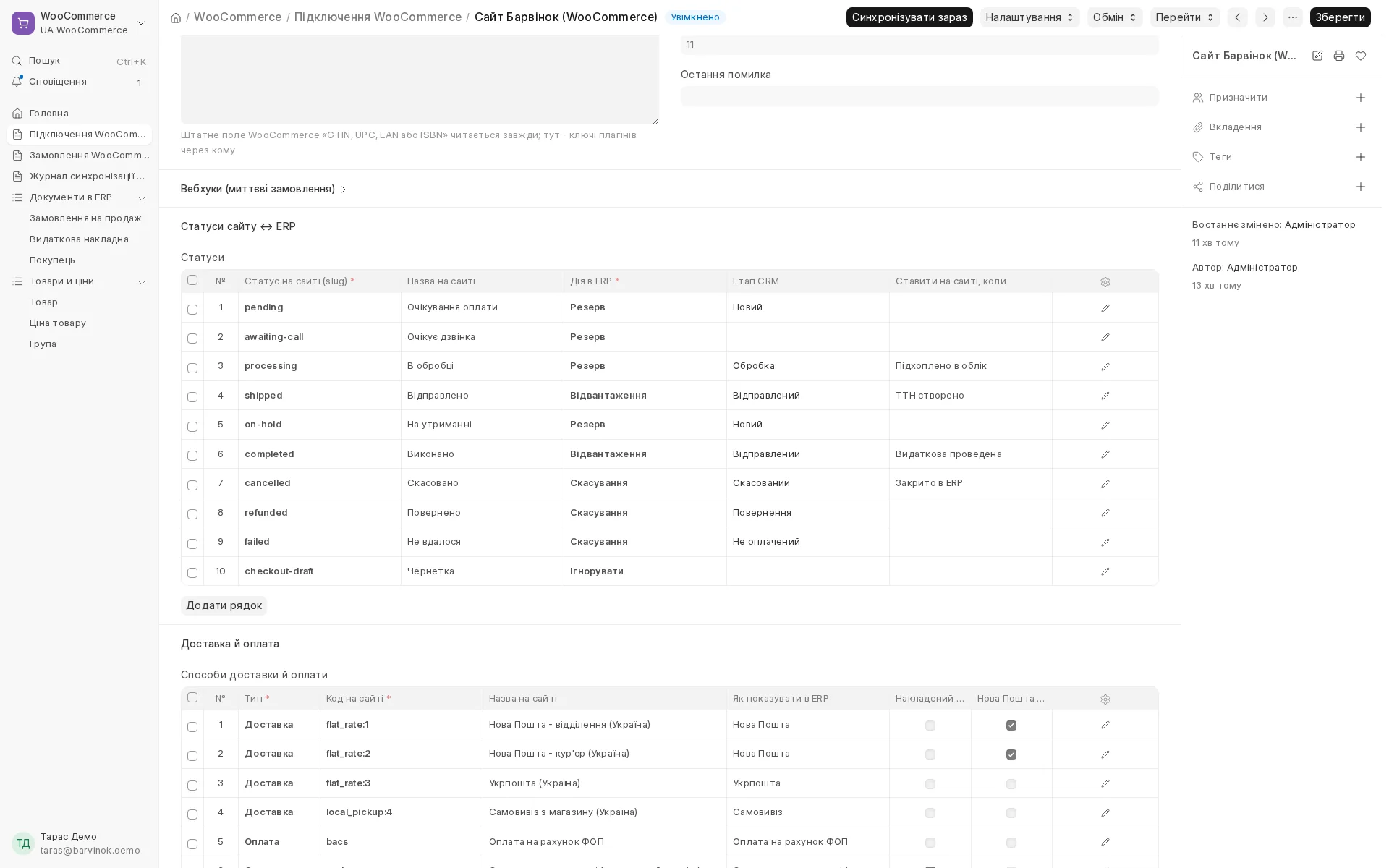Tick the checkbox for checkout-draft row
The image size is (1389, 868).
[x=192, y=573]
